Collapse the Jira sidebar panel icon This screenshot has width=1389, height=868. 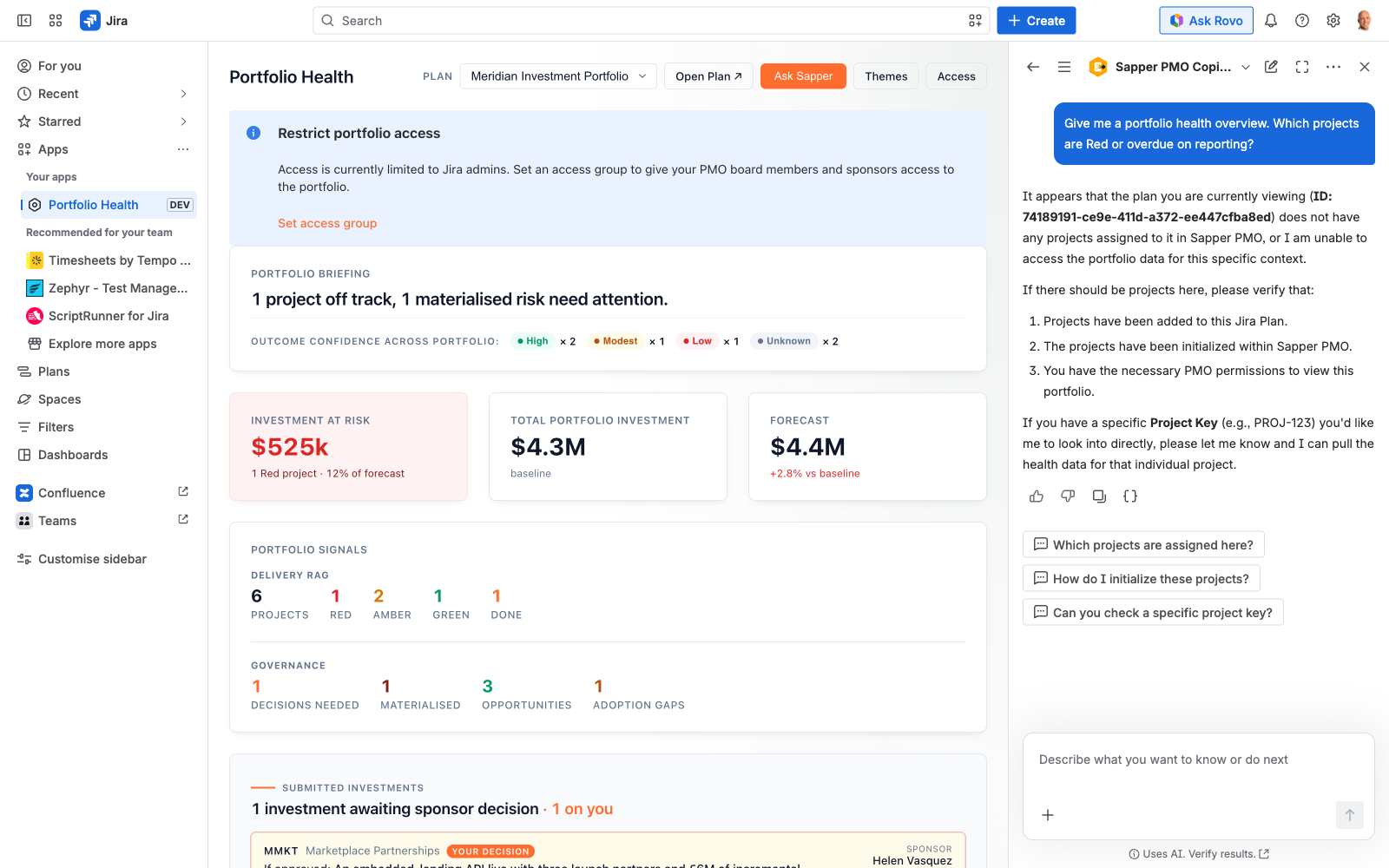[24, 21]
